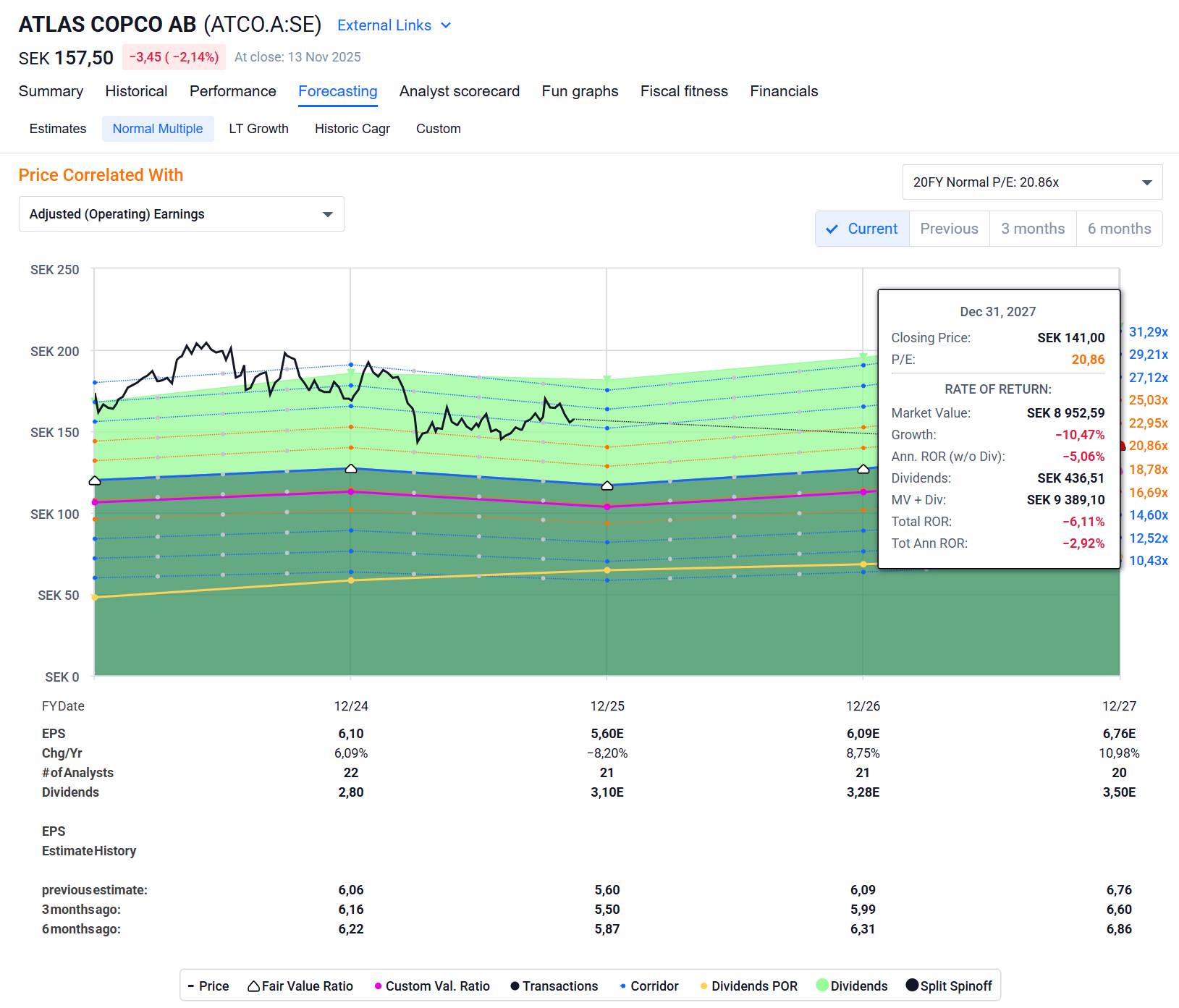Viewport: 1179px width, 1008px height.
Task: Toggle the Price line via its legend icon
Action: pyautogui.click(x=190, y=986)
